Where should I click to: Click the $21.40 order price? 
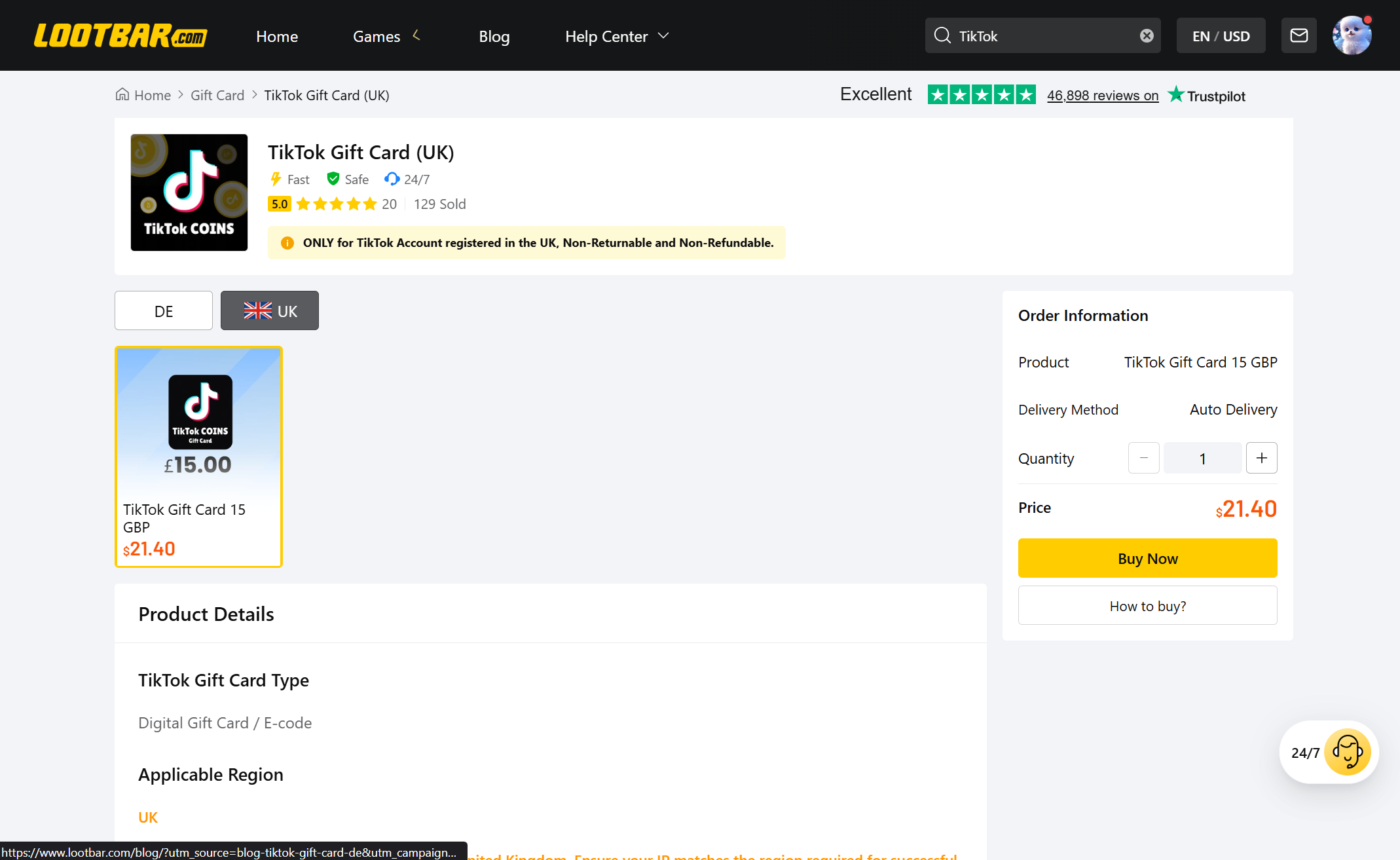[x=1246, y=508]
